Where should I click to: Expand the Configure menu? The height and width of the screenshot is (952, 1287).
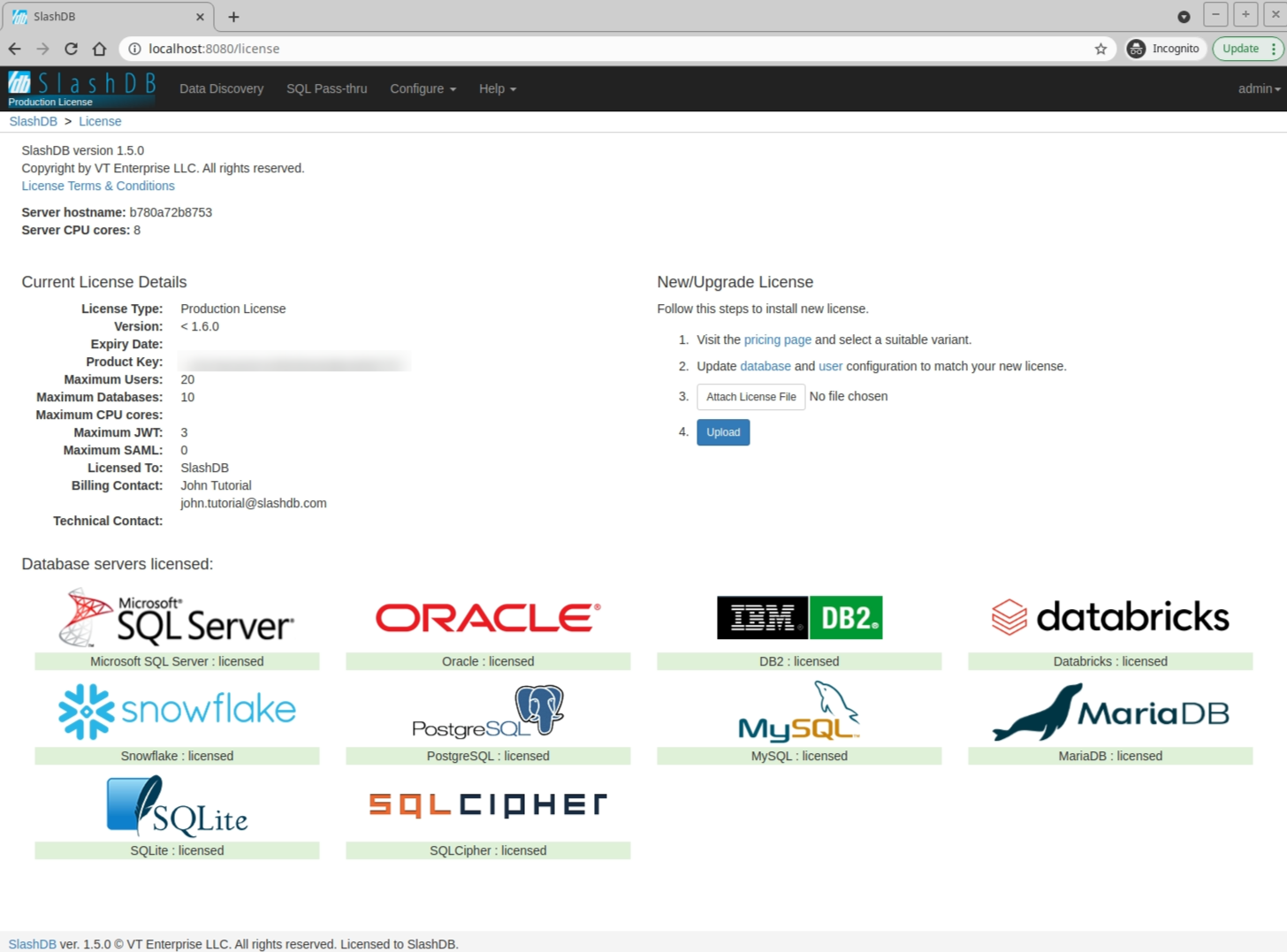423,88
